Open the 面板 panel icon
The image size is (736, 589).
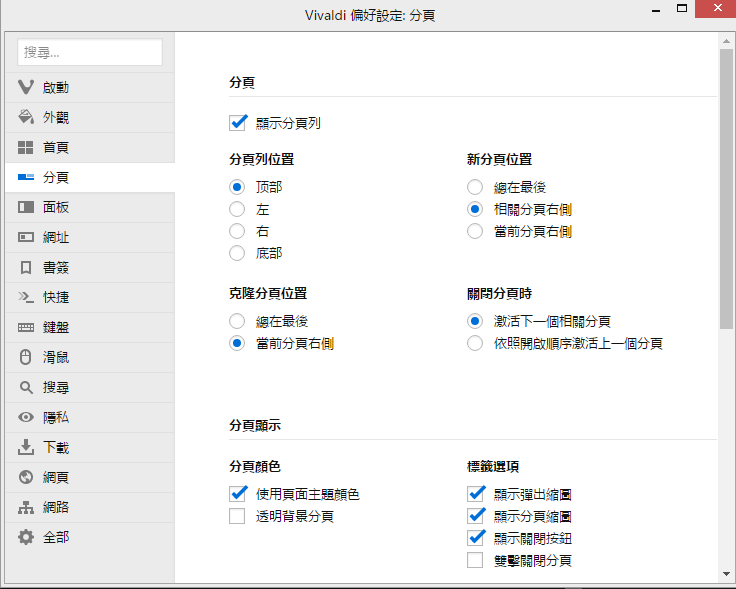(x=26, y=207)
